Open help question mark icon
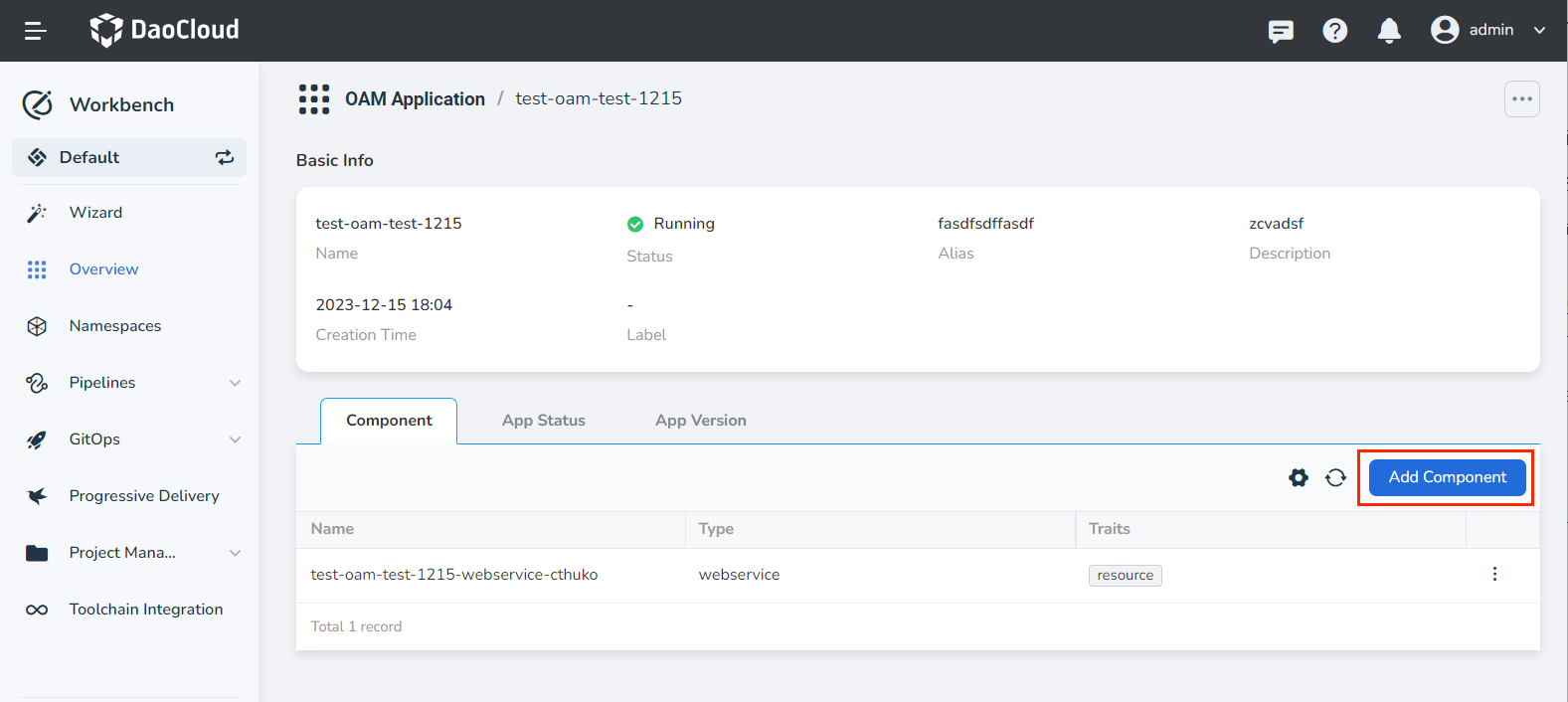1568x702 pixels. tap(1334, 31)
